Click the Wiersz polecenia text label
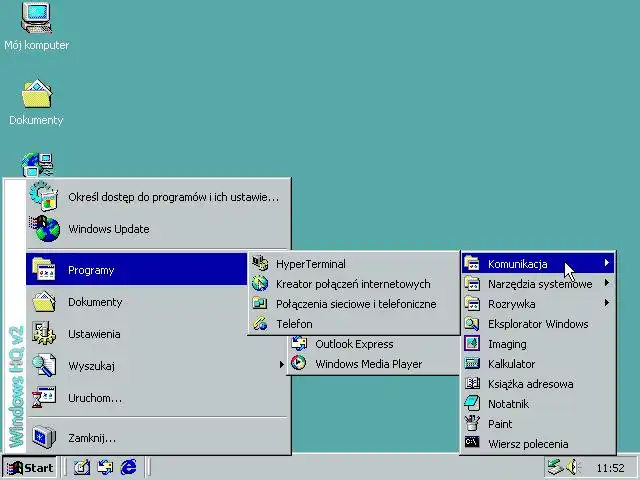This screenshot has width=640, height=480. (528, 444)
